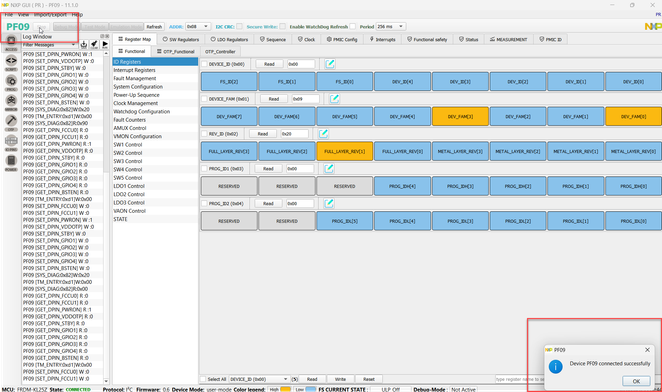The image size is (662, 392).
Task: Open the DEVICE_ID register edit icon
Action: (x=330, y=64)
